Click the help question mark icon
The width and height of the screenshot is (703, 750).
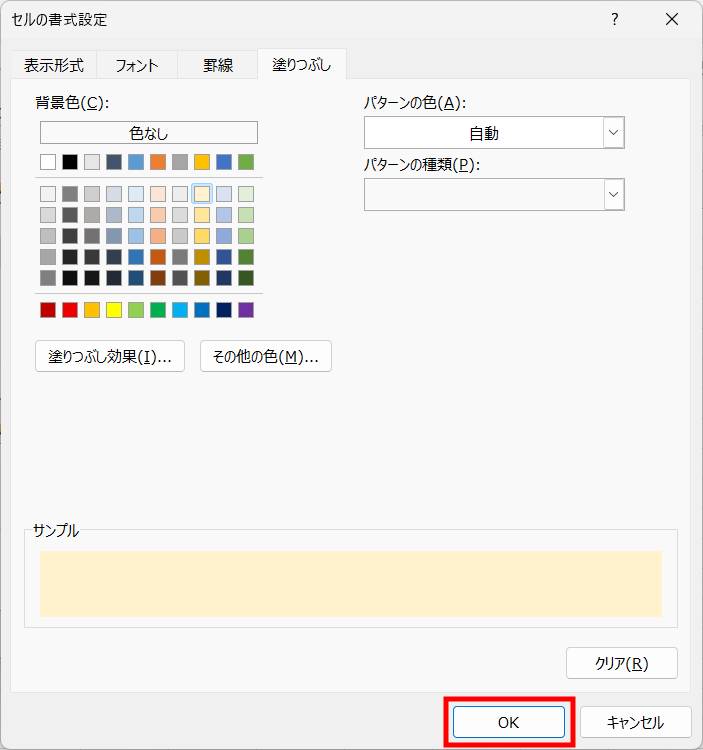[x=615, y=20]
